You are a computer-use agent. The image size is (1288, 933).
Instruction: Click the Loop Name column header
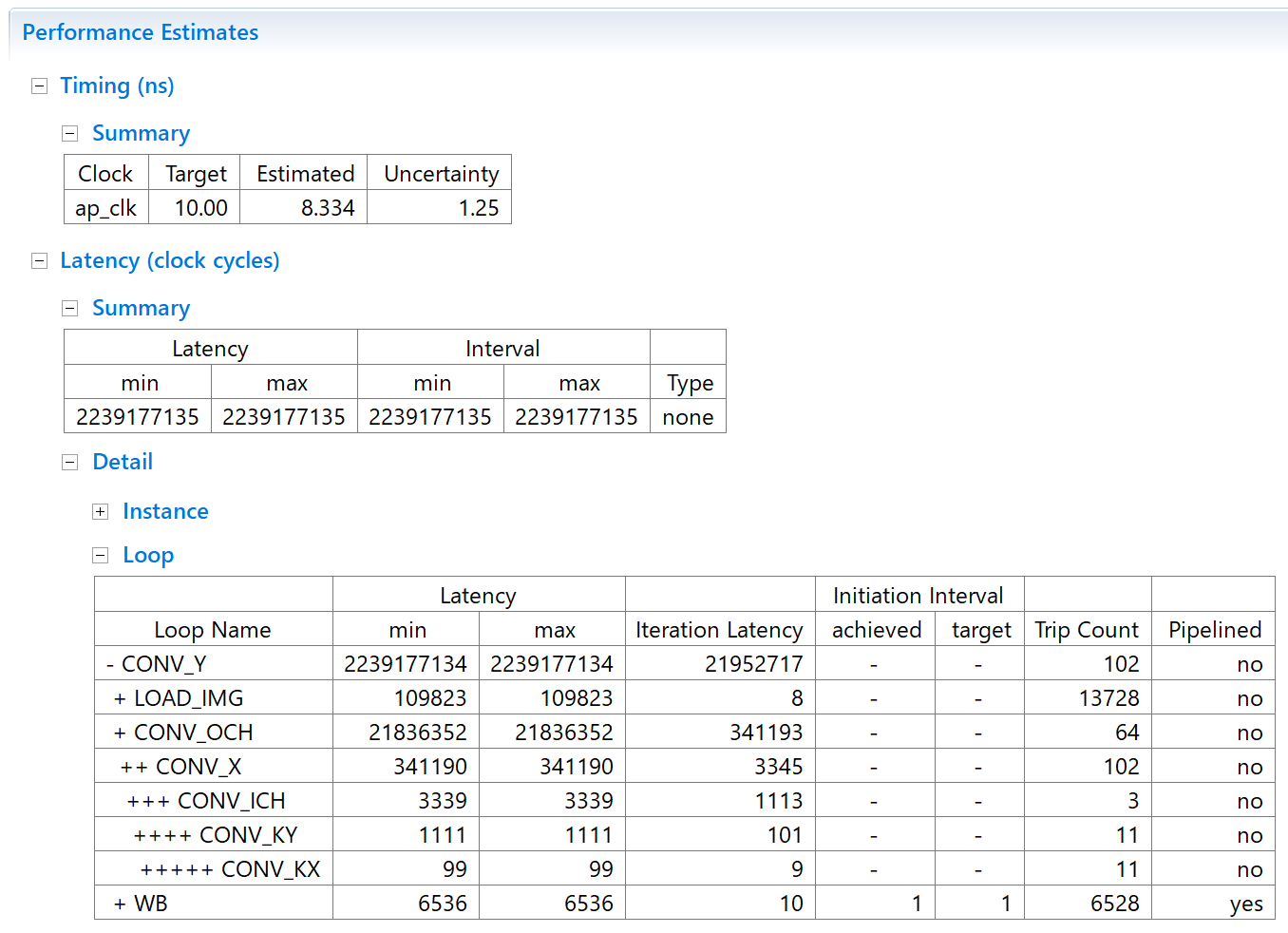pos(214,629)
